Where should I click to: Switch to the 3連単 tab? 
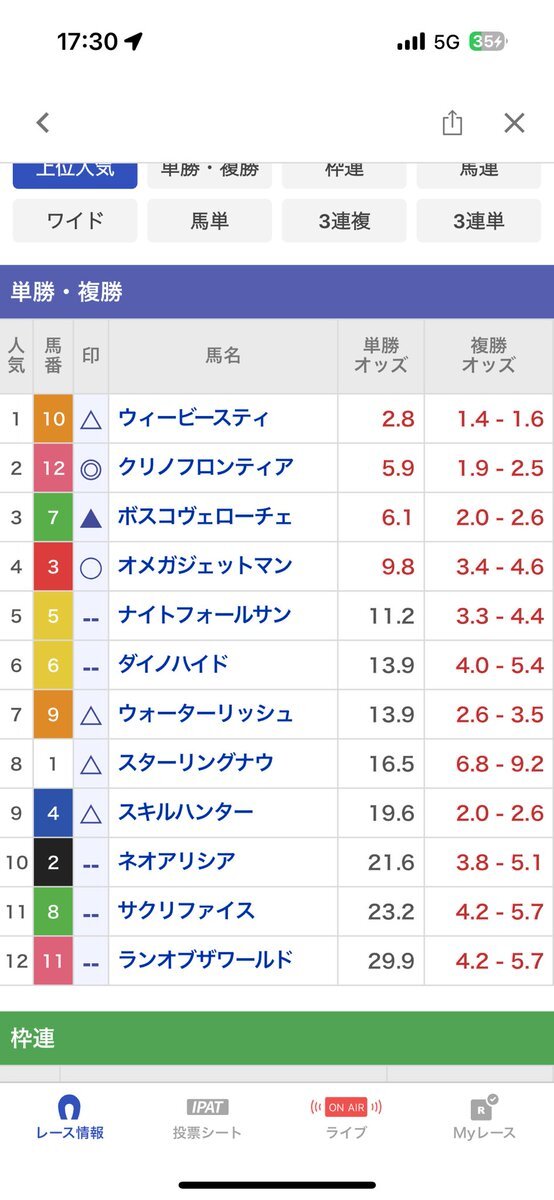tap(479, 221)
